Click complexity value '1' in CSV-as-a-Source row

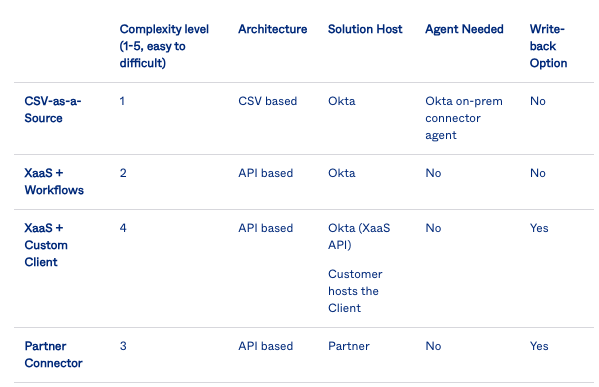tap(122, 101)
